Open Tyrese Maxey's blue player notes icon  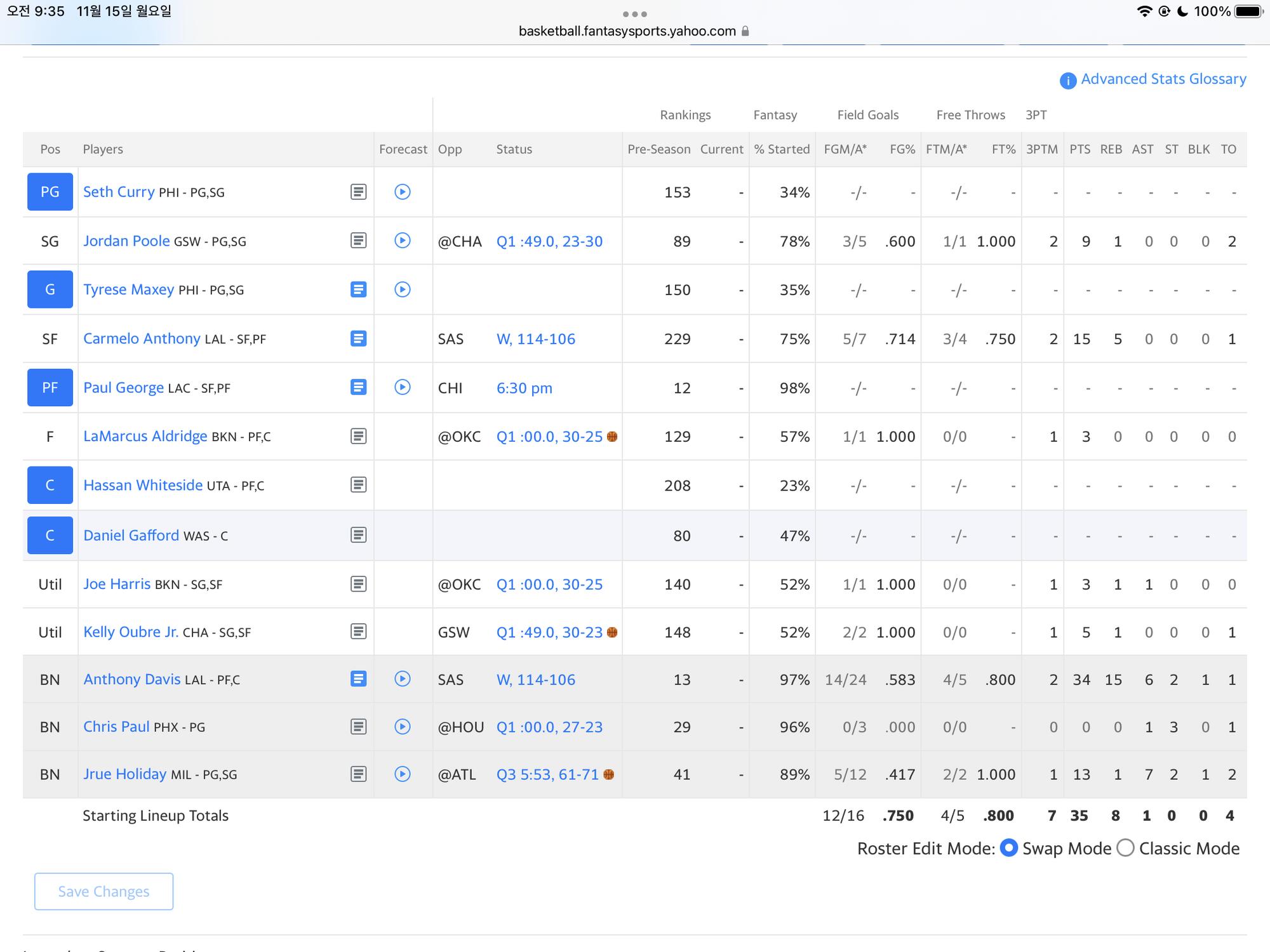pos(358,289)
